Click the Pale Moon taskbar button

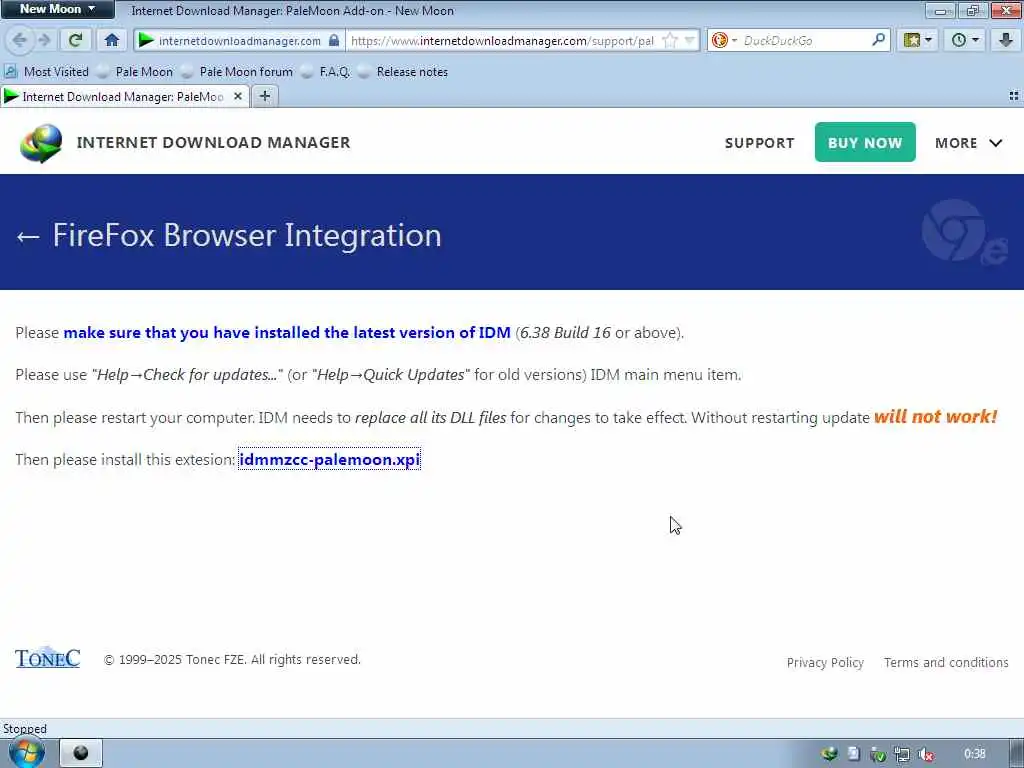pos(81,753)
